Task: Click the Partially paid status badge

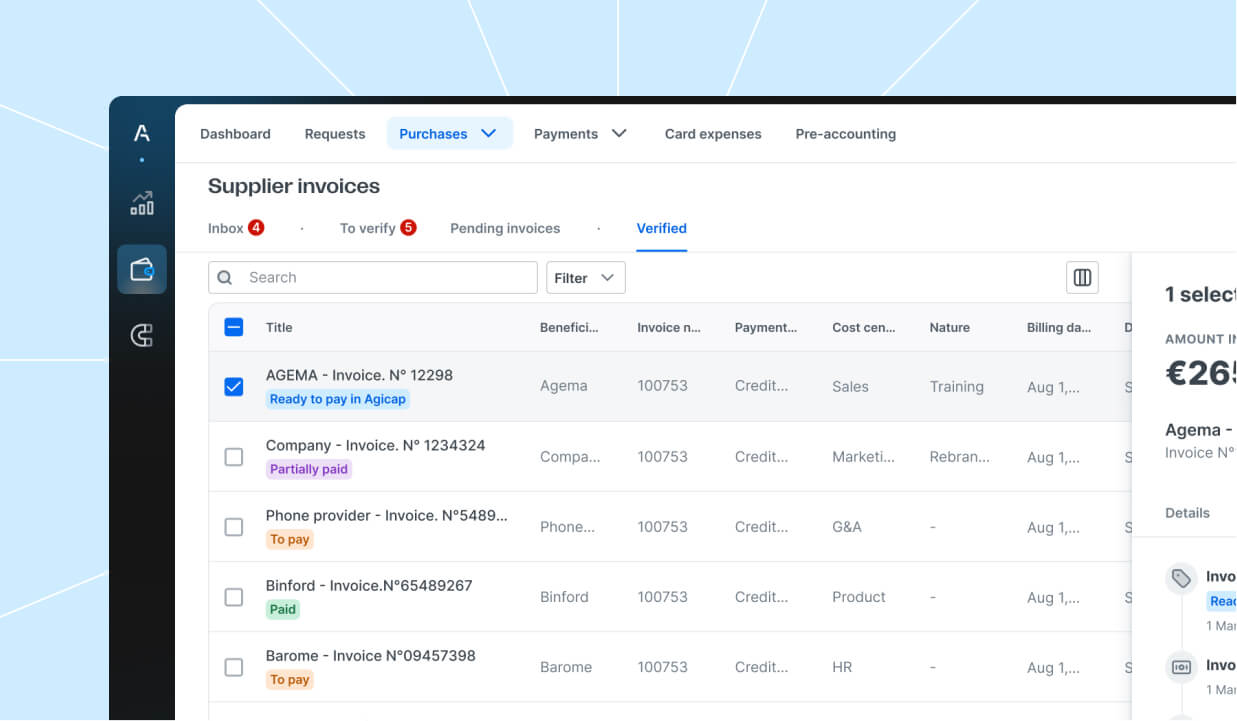Action: (309, 469)
